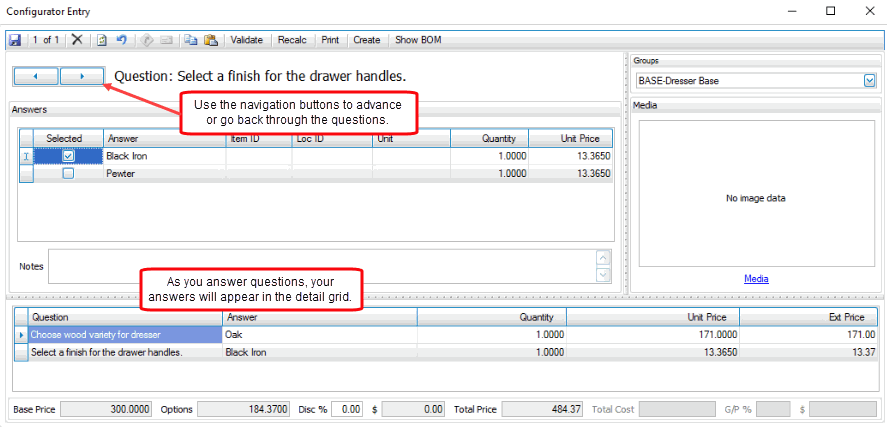The width and height of the screenshot is (887, 427).
Task: Click Validate in the toolbar
Action: (246, 40)
